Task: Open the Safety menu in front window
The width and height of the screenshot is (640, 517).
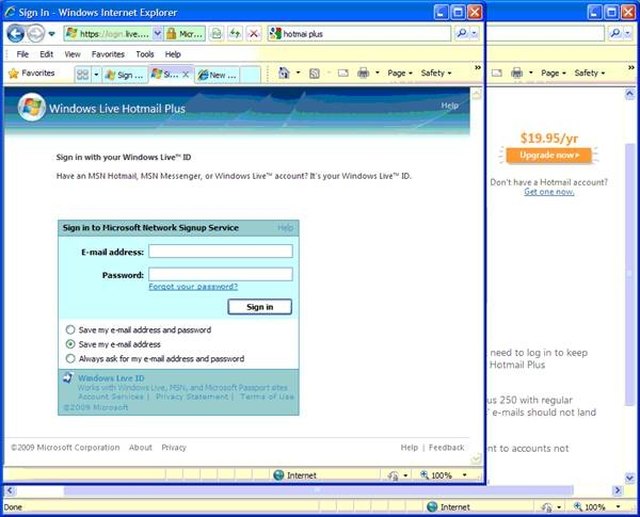Action: pyautogui.click(x=436, y=73)
